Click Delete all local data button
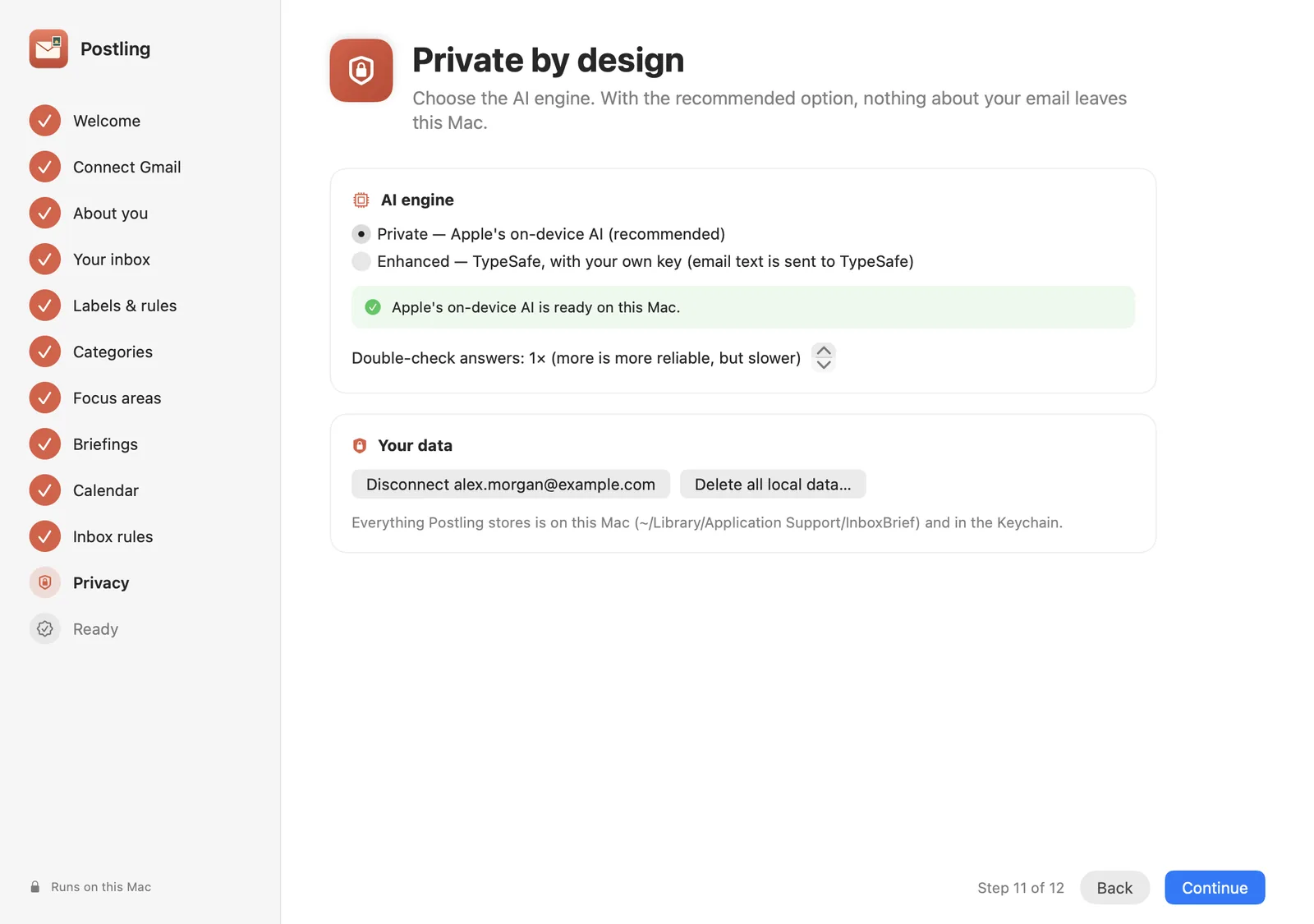This screenshot has height=924, width=1314. click(773, 485)
